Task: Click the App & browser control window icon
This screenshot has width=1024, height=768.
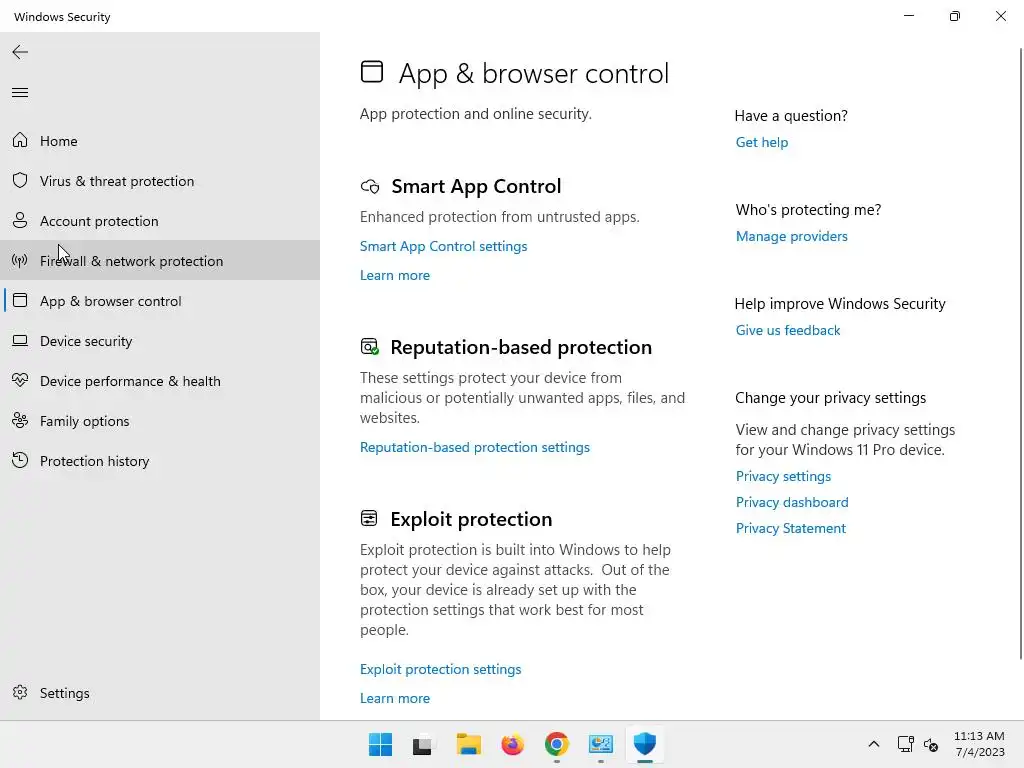Action: pos(20,300)
